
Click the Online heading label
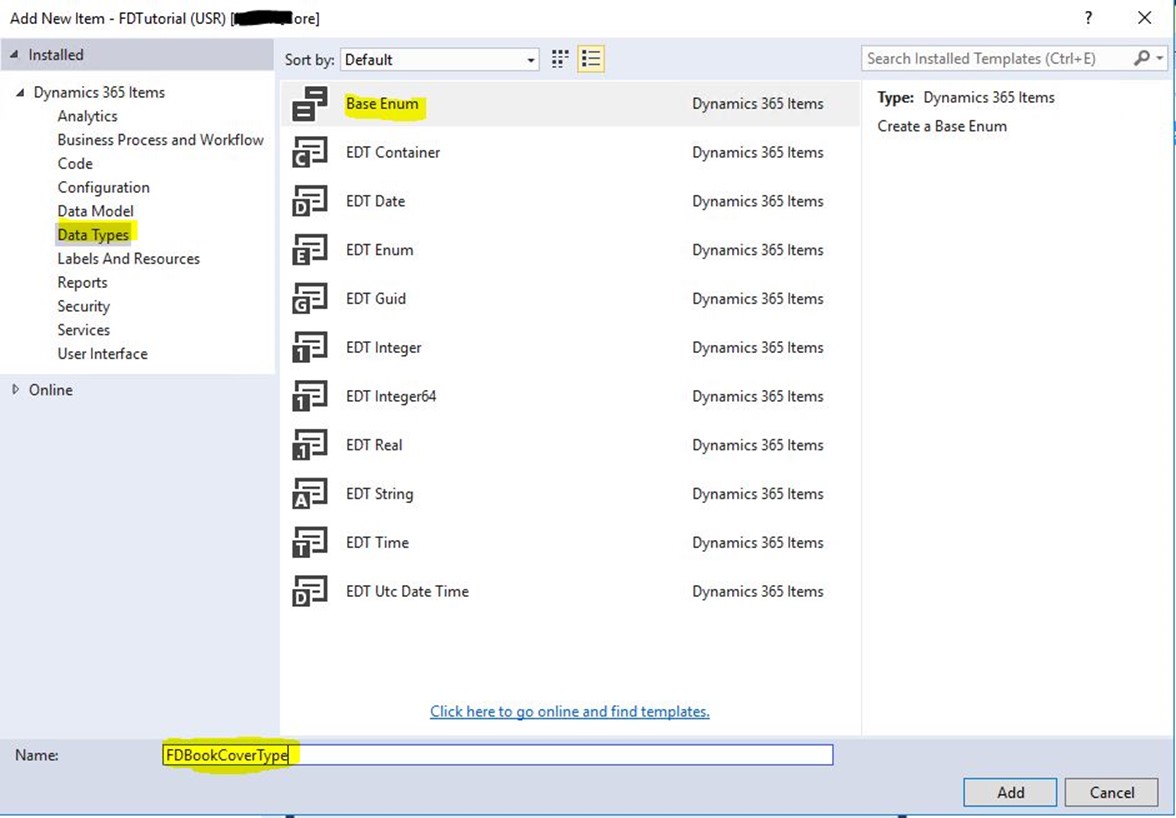point(50,390)
